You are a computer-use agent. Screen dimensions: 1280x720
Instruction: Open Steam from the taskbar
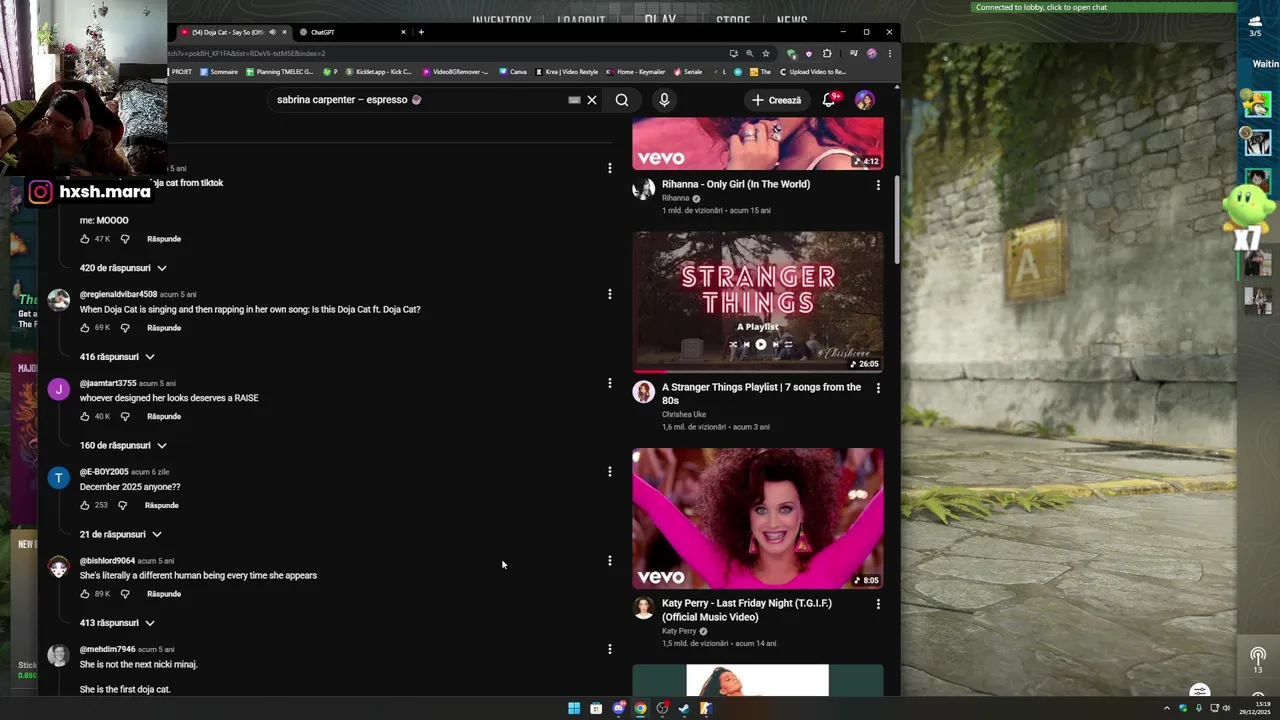pyautogui.click(x=684, y=708)
